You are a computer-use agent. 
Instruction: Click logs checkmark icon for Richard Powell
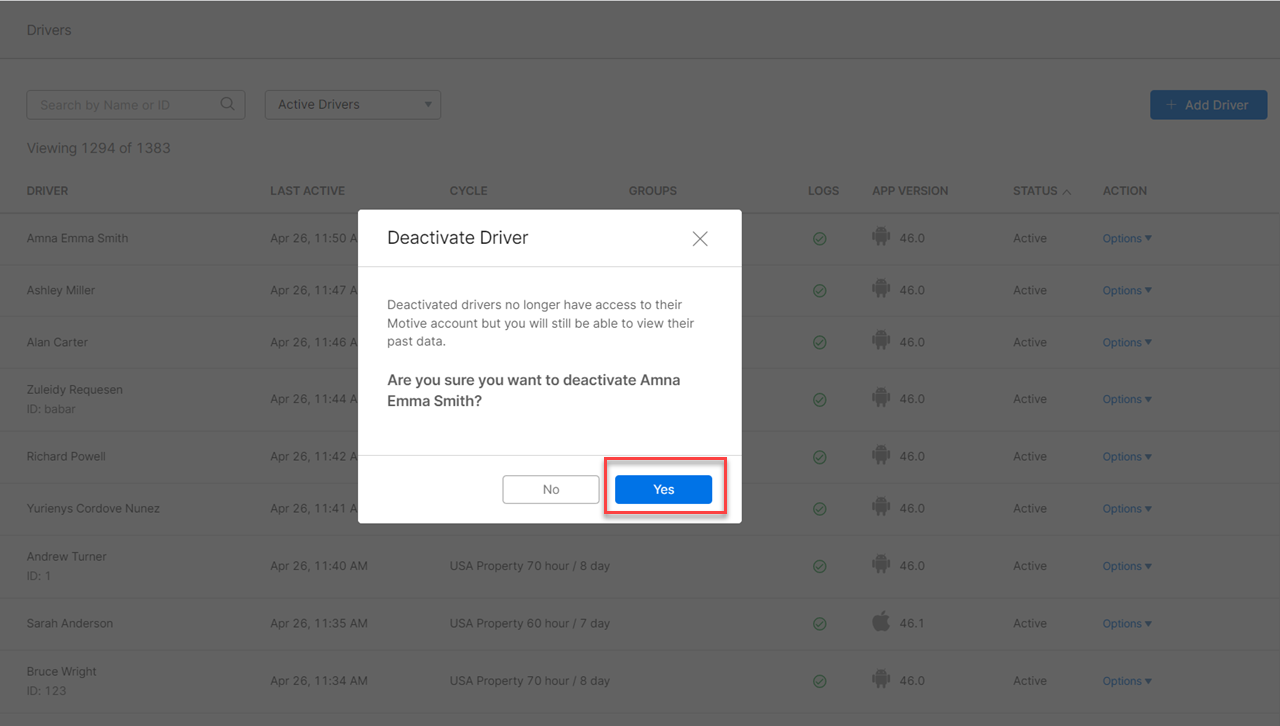819,457
